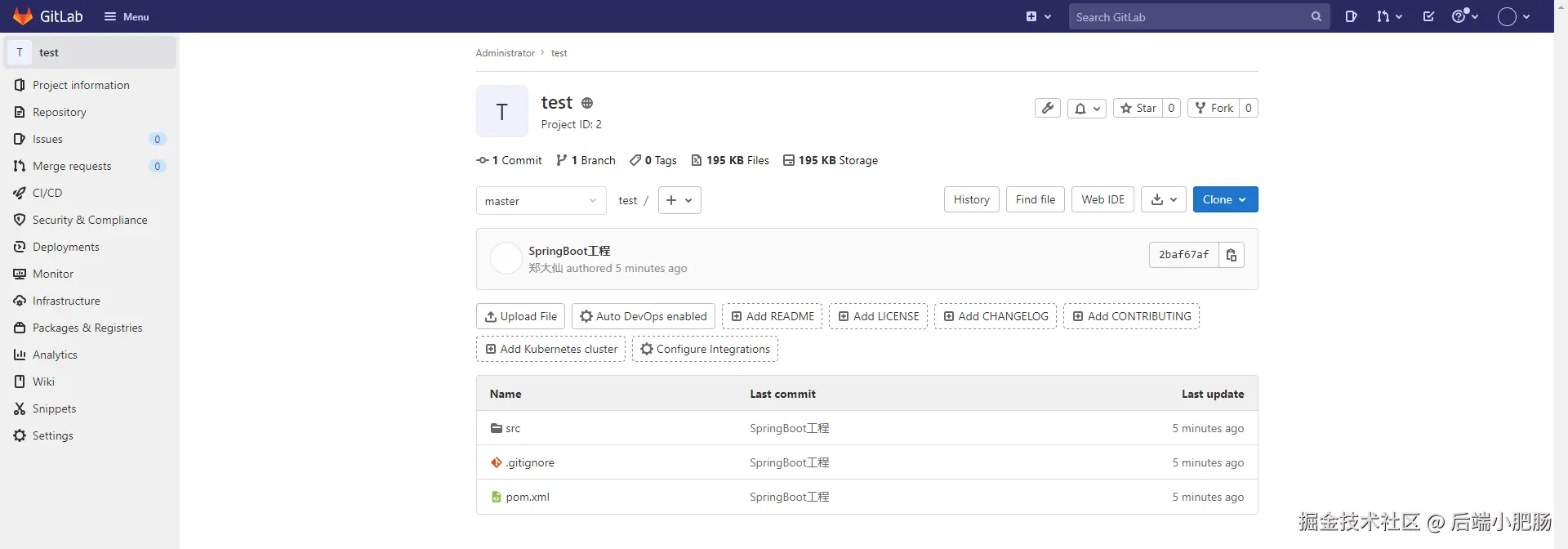Open the plus add-file dropdown

point(679,200)
